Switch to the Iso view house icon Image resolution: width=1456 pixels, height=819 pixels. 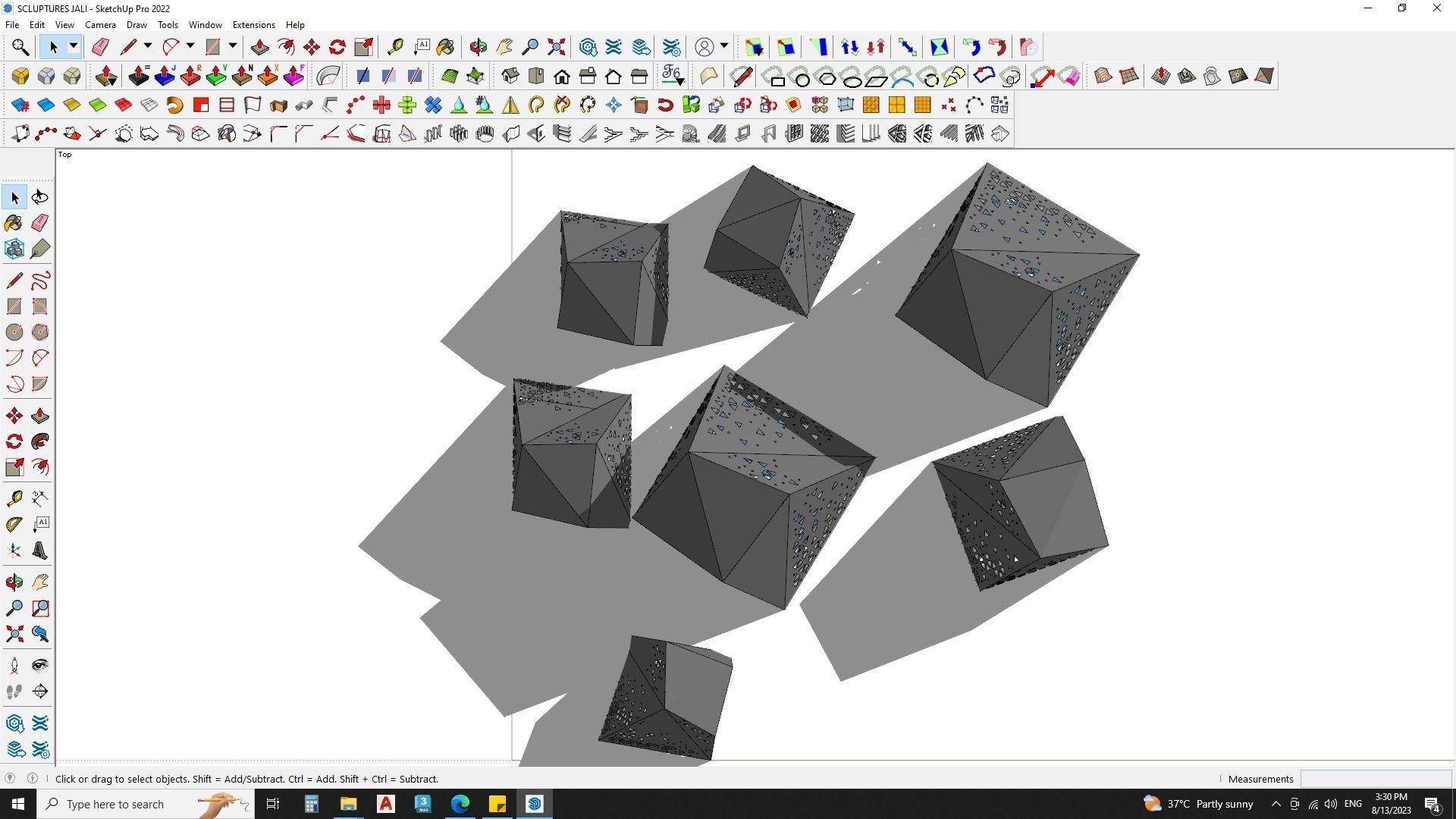point(510,76)
